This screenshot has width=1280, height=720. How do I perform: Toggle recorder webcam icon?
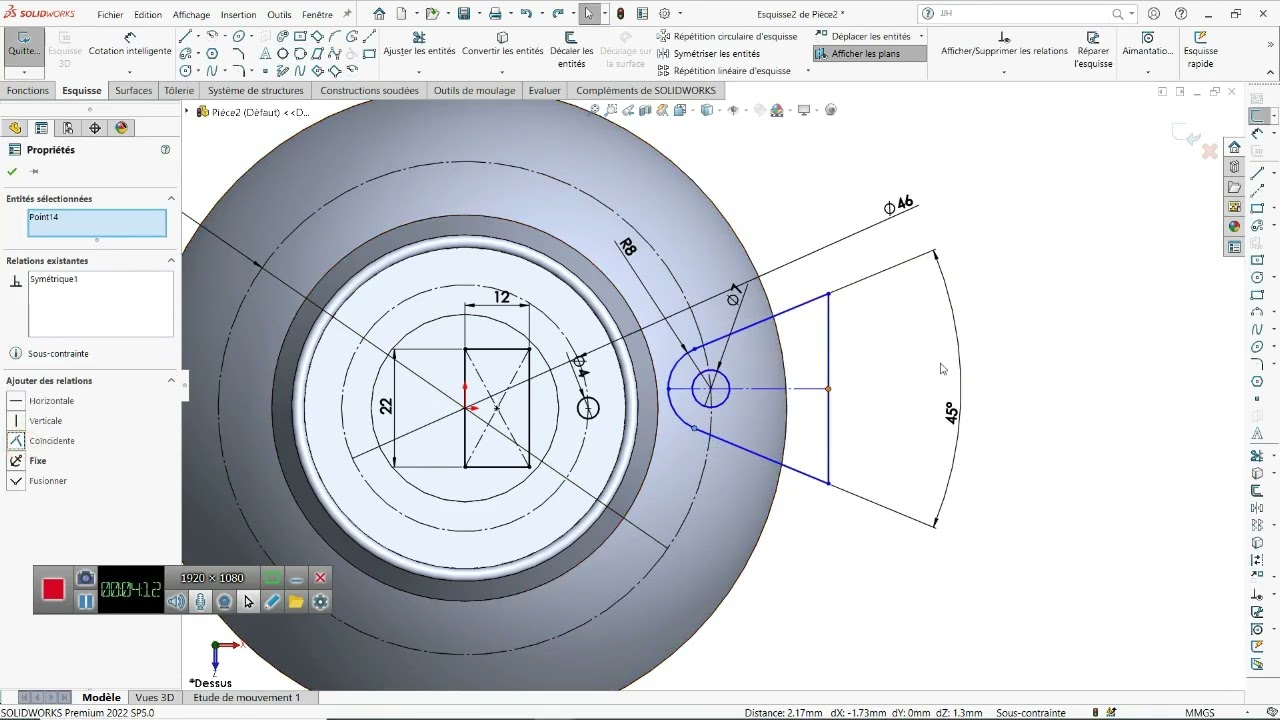pos(224,601)
